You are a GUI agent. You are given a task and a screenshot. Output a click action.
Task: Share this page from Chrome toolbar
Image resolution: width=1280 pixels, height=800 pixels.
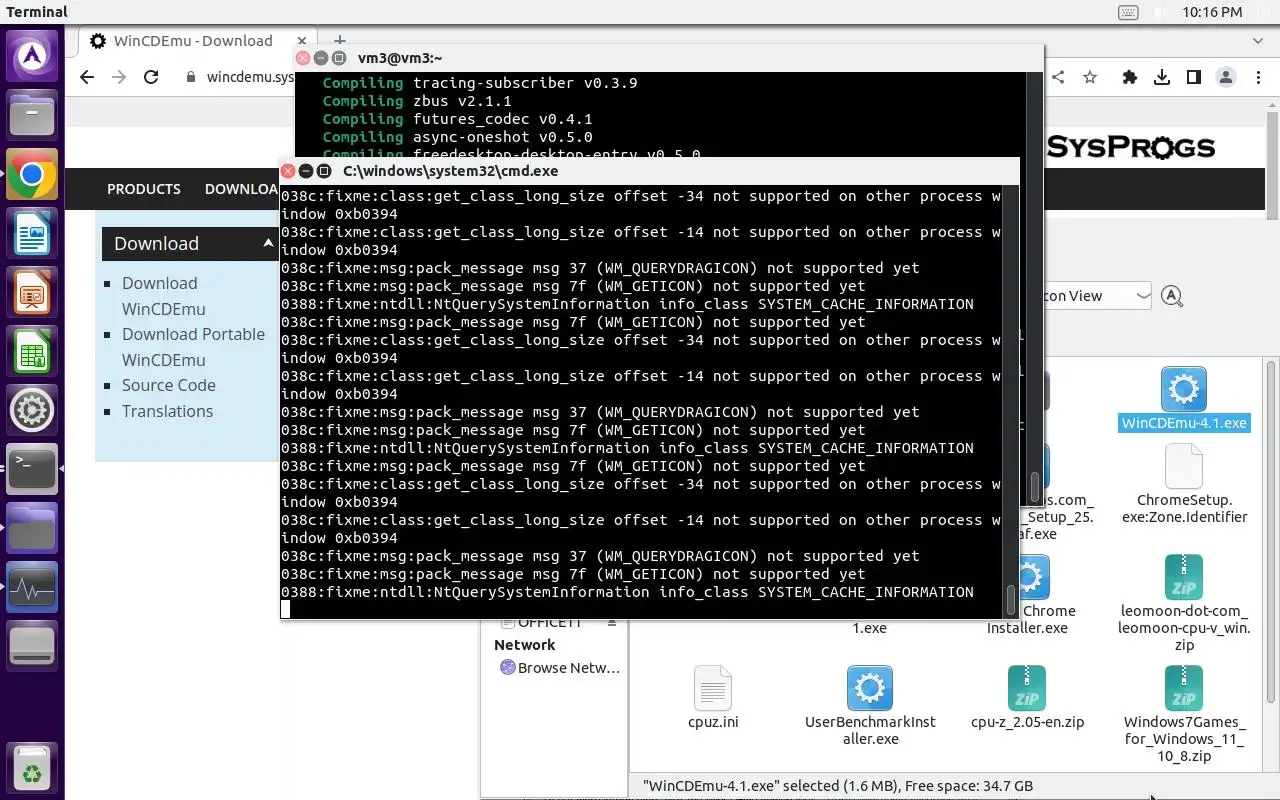point(1058,77)
